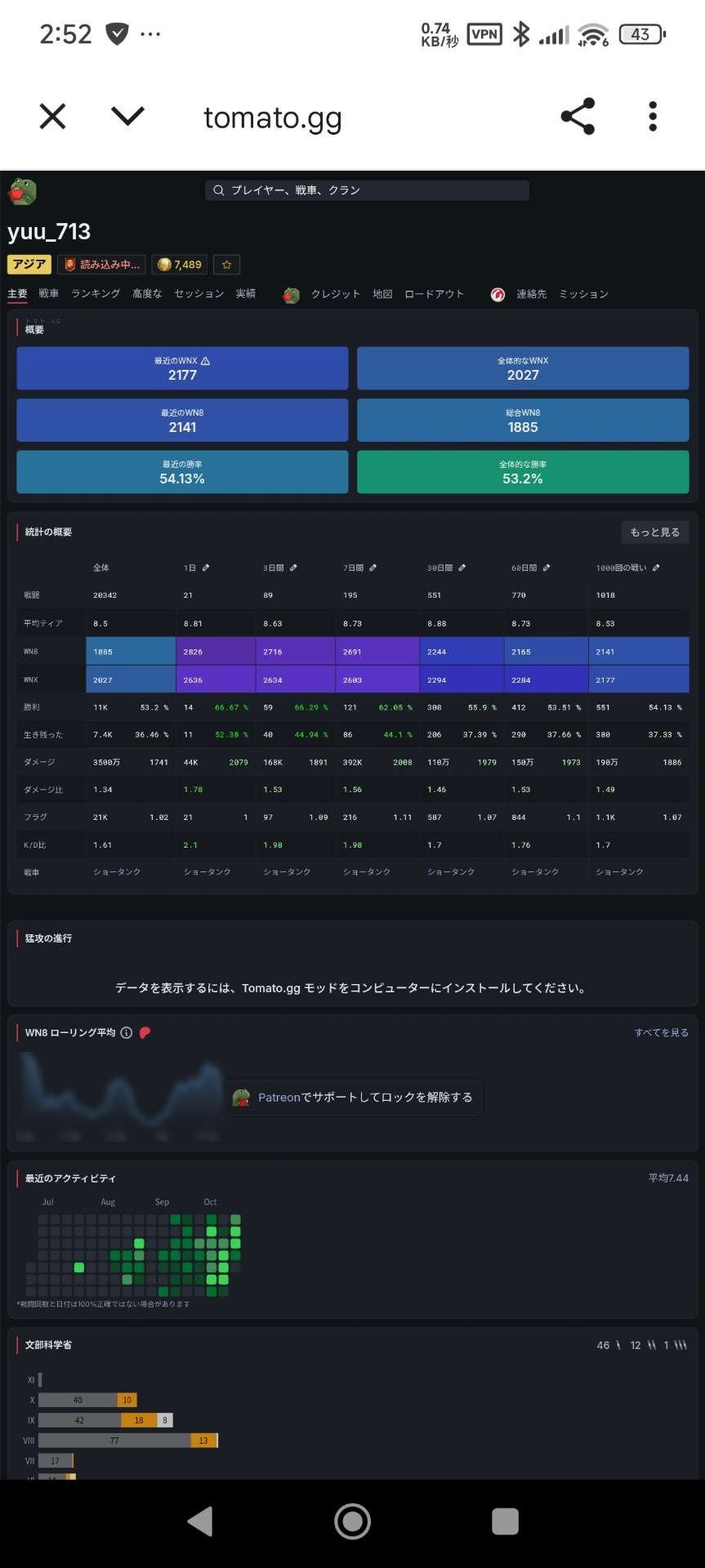This screenshot has width=705, height=1568.
Task: Open the セッション tab
Action: click(x=199, y=294)
